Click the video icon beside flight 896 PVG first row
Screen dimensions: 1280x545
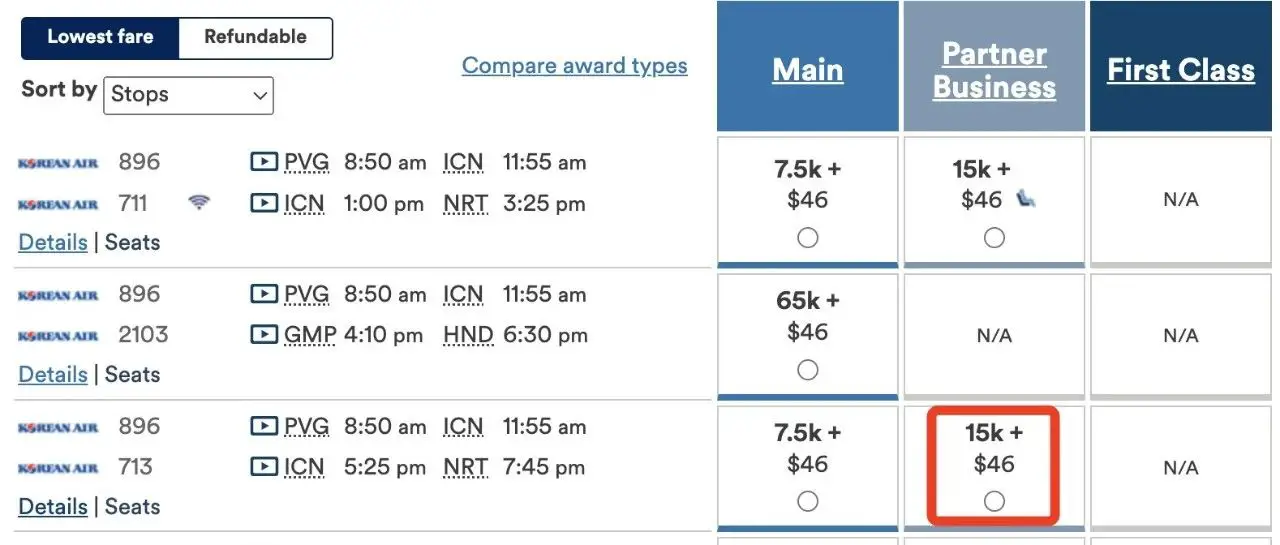point(263,162)
